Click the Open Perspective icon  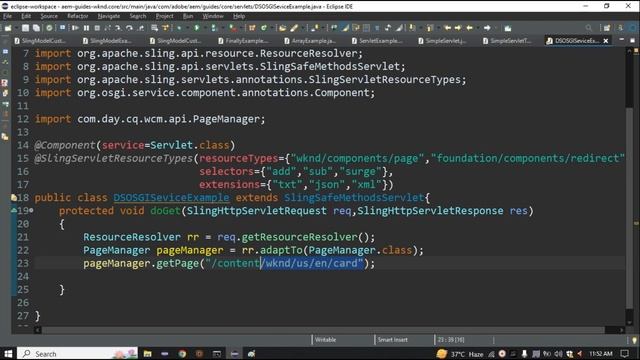click(607, 28)
